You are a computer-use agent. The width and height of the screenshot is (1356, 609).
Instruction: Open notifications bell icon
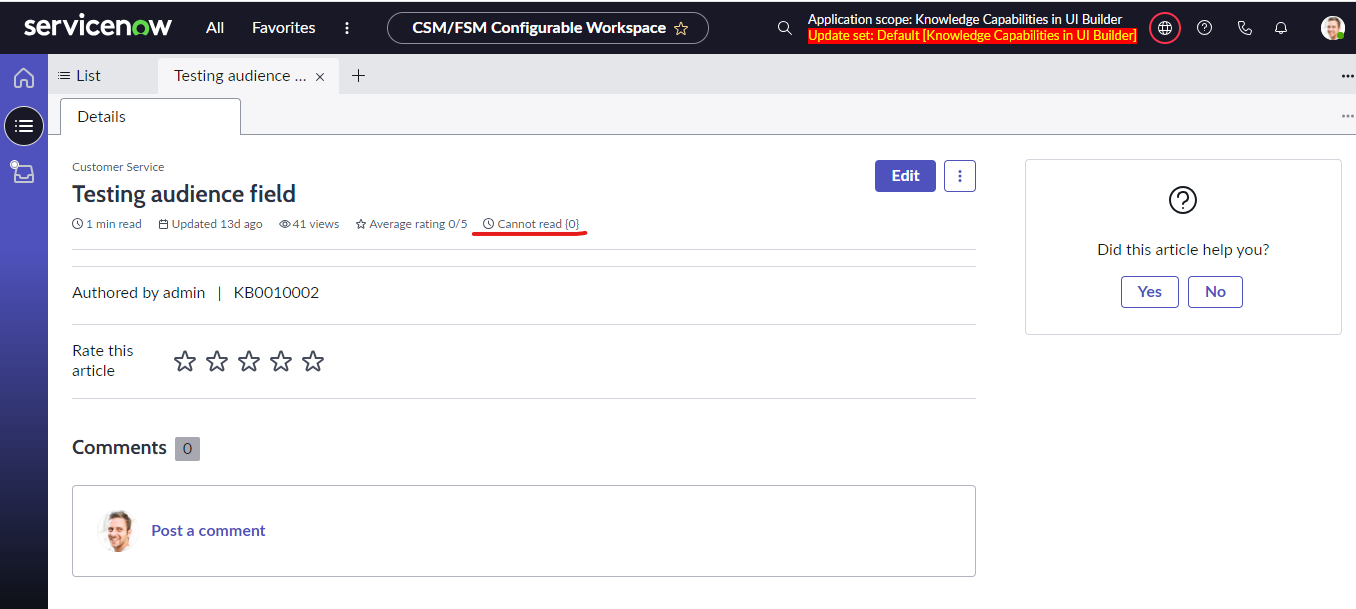[1281, 28]
